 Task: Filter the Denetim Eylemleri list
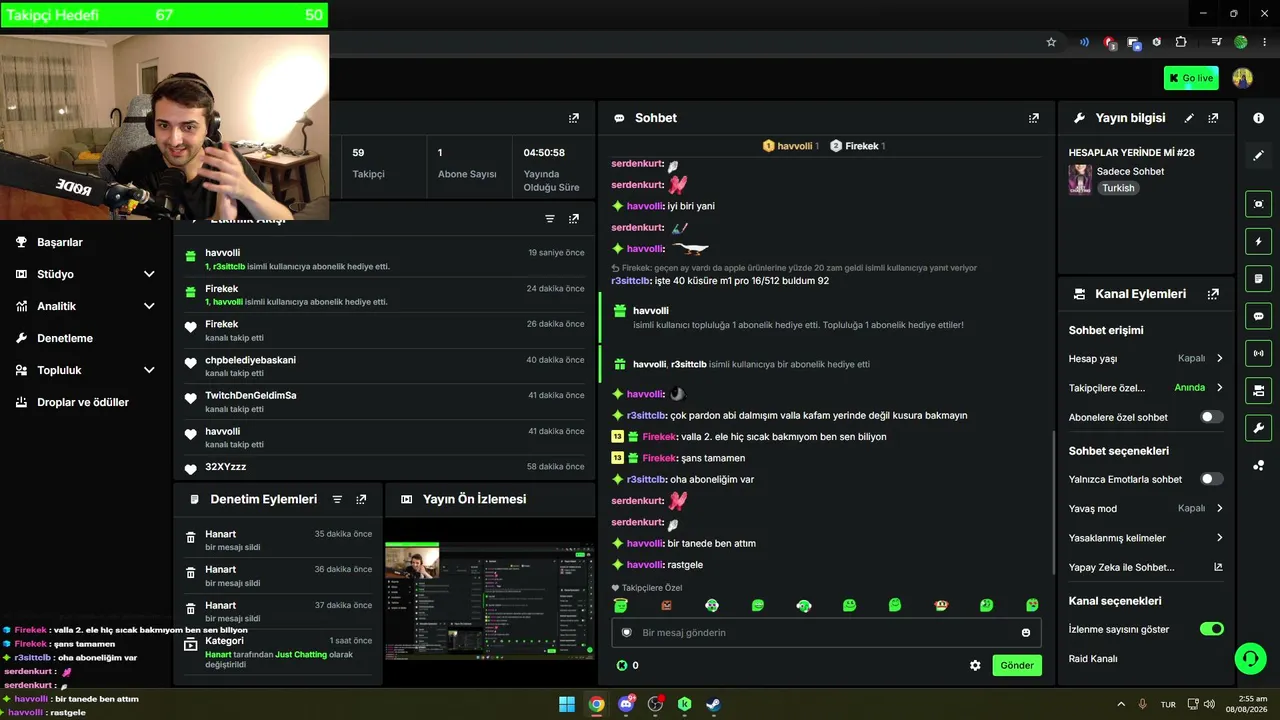337,499
